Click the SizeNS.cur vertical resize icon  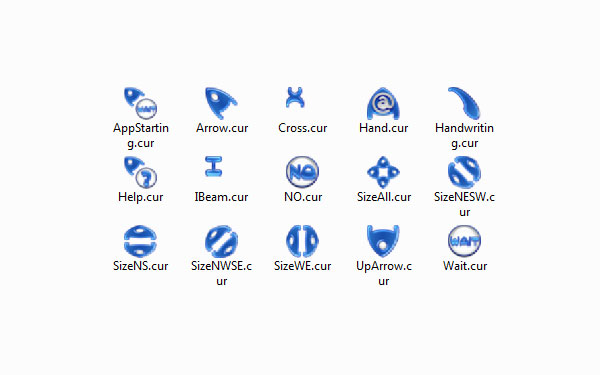140,241
